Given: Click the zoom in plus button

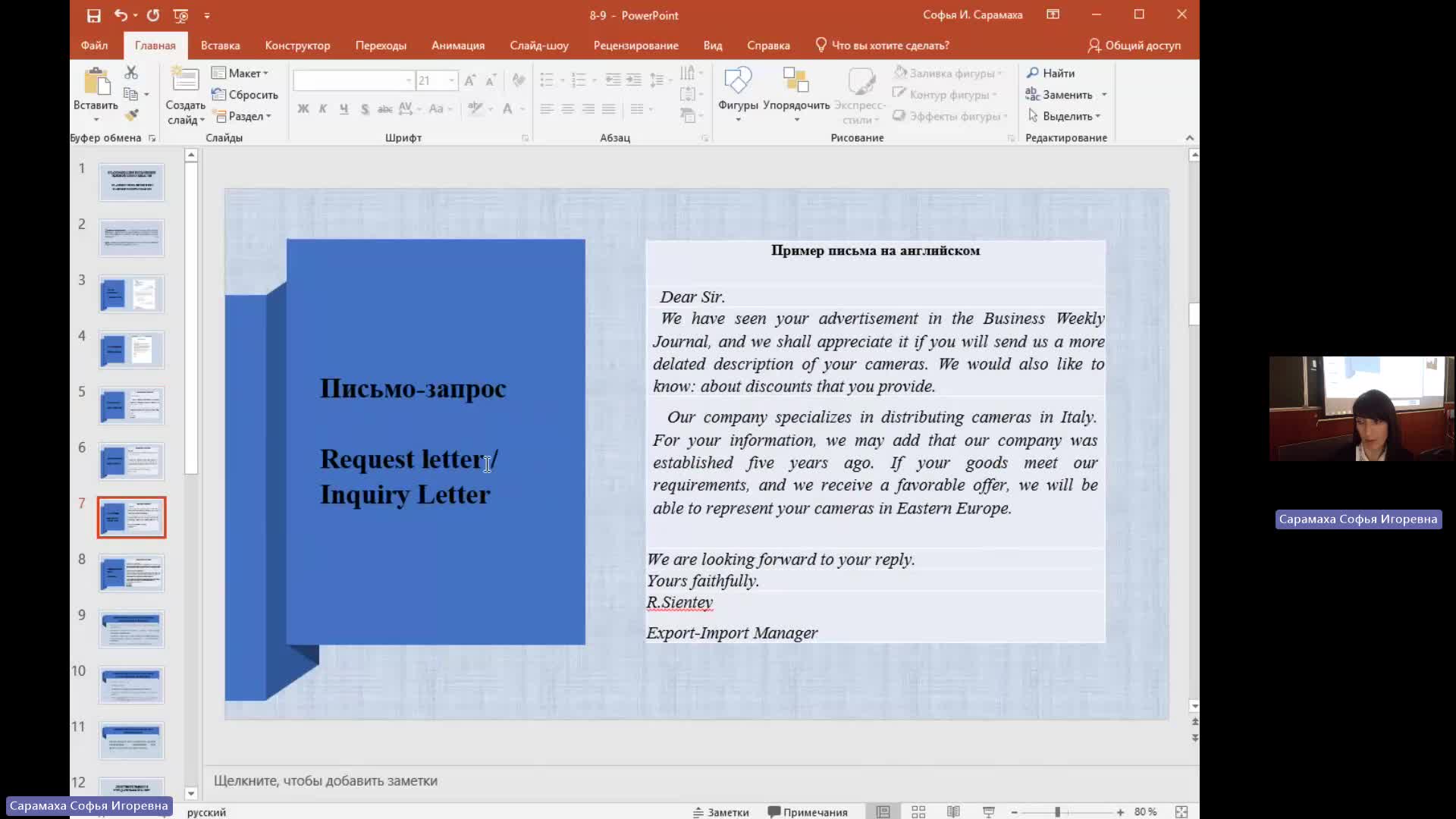Looking at the screenshot, I should click(x=1120, y=811).
